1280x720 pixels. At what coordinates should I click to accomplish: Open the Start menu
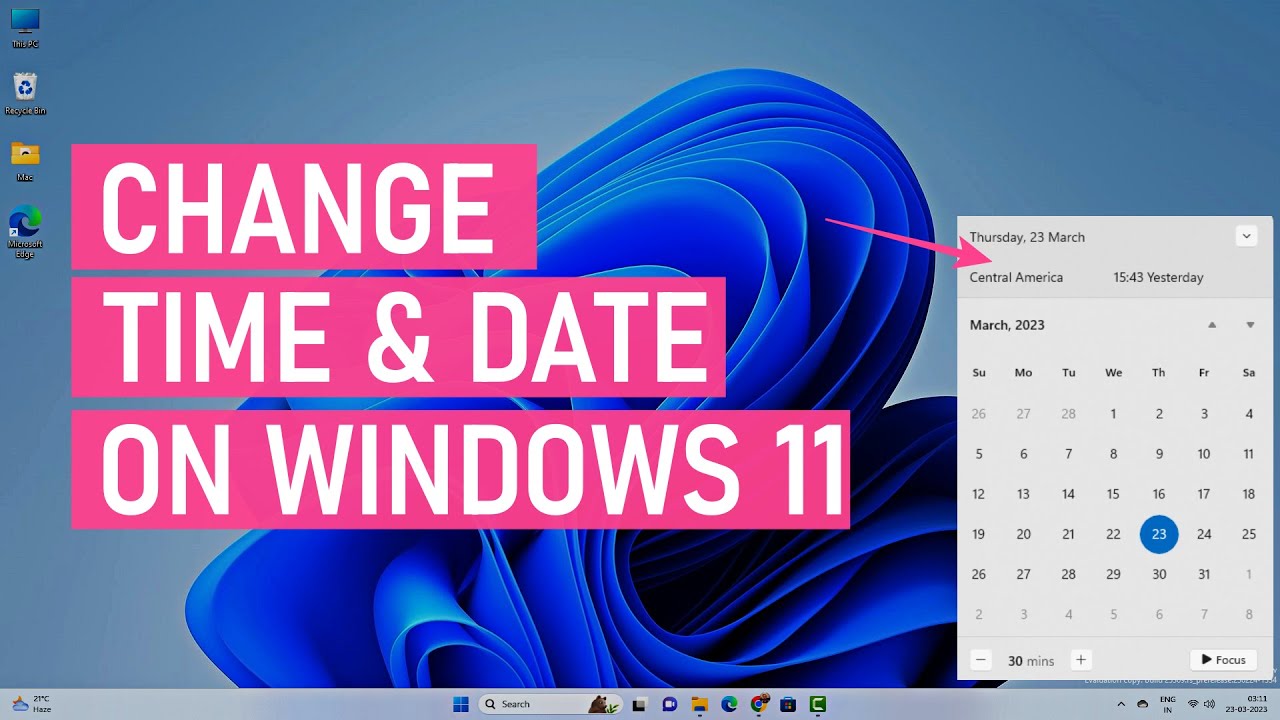pyautogui.click(x=460, y=704)
